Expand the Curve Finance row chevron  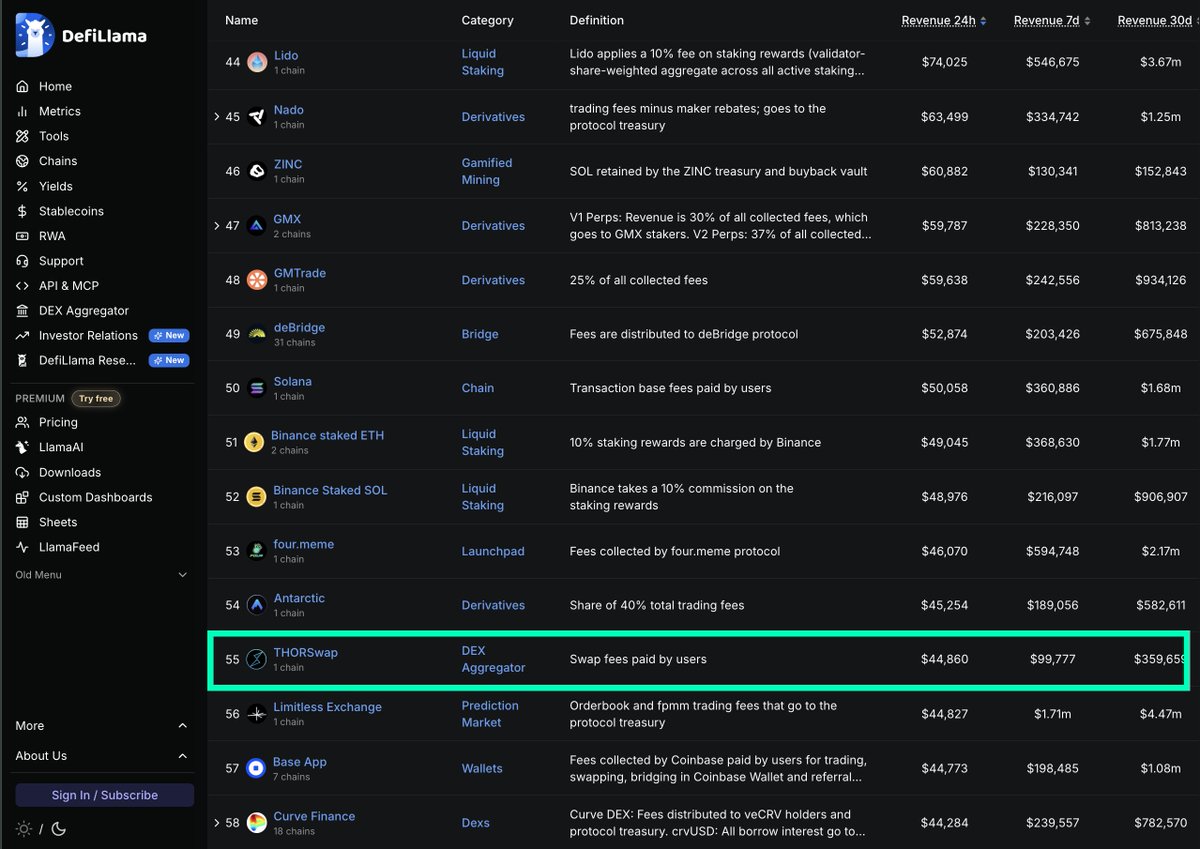point(216,823)
